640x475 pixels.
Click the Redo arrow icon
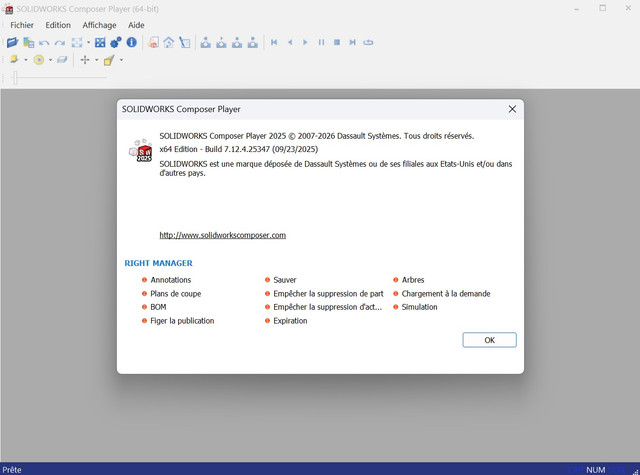pos(60,42)
